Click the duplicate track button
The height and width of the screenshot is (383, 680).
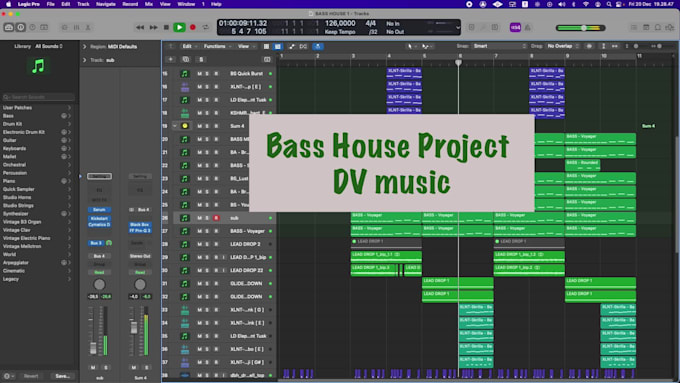pyautogui.click(x=186, y=59)
